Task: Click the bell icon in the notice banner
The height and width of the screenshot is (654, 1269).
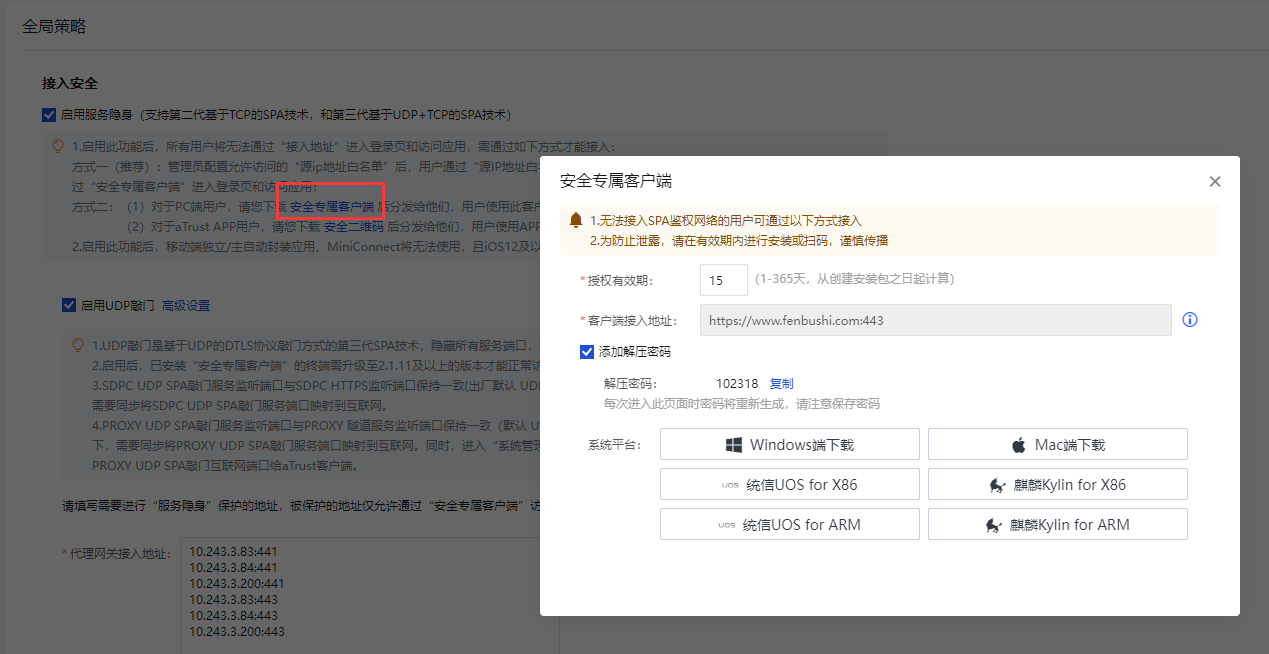Action: pyautogui.click(x=575, y=220)
